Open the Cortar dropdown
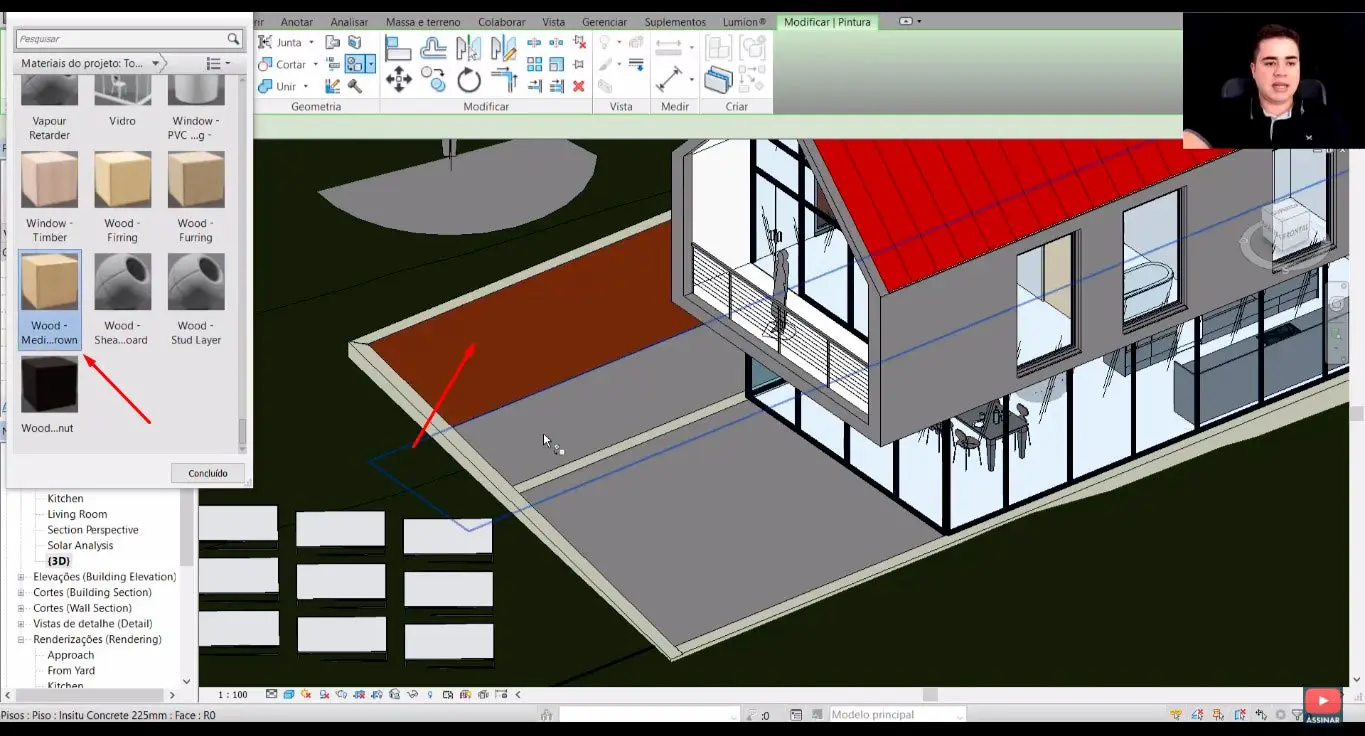The image size is (1365, 736). tap(315, 64)
